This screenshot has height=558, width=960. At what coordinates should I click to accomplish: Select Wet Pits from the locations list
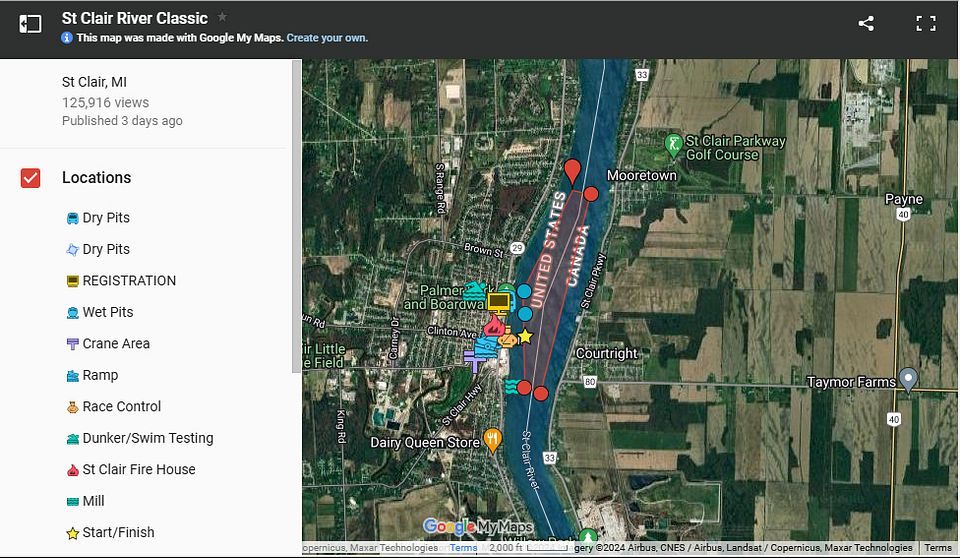(108, 312)
